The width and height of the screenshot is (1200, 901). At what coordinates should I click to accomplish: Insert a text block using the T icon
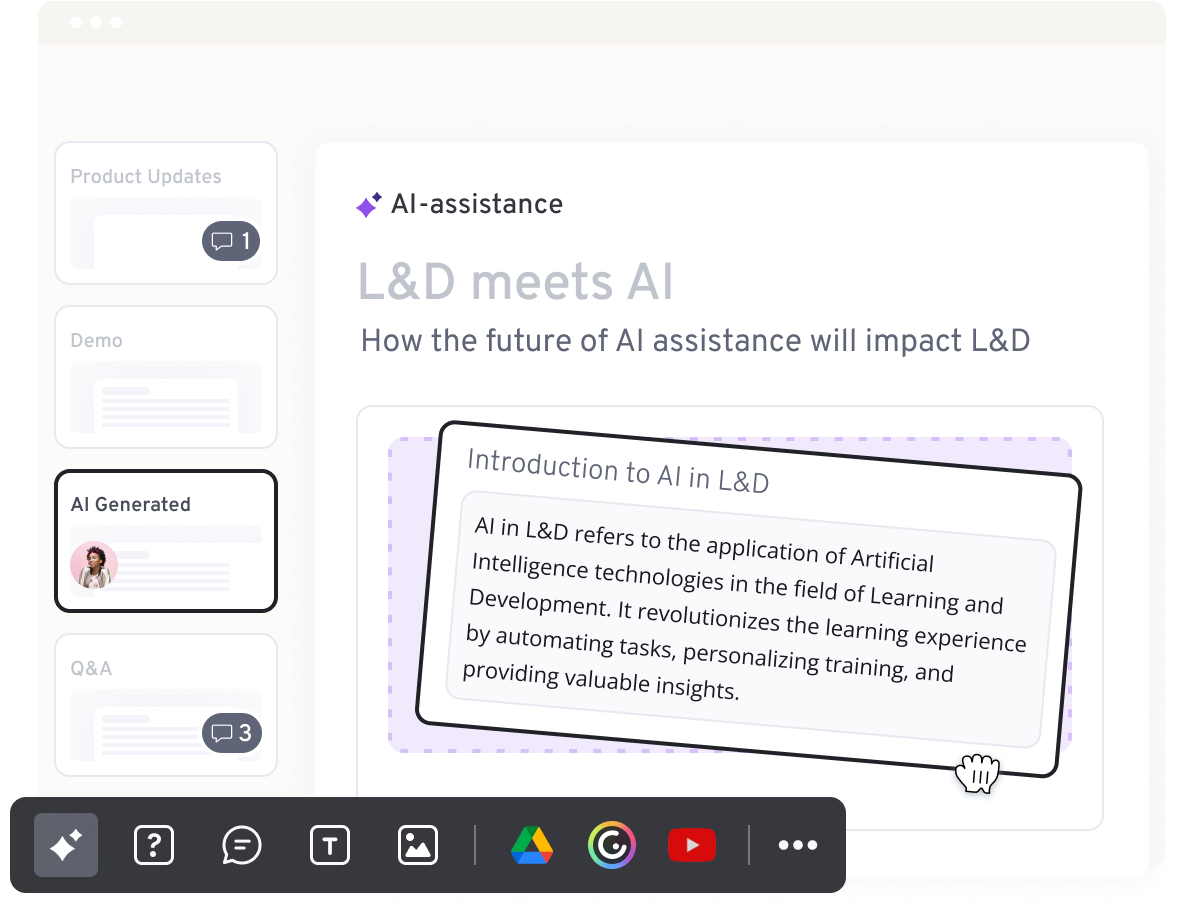pos(329,844)
